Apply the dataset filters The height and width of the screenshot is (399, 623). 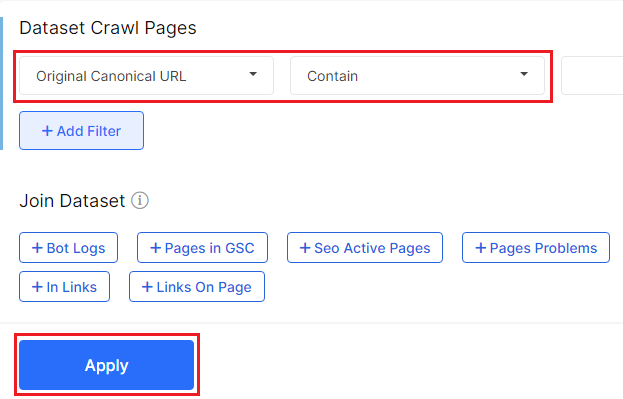pyautogui.click(x=106, y=365)
